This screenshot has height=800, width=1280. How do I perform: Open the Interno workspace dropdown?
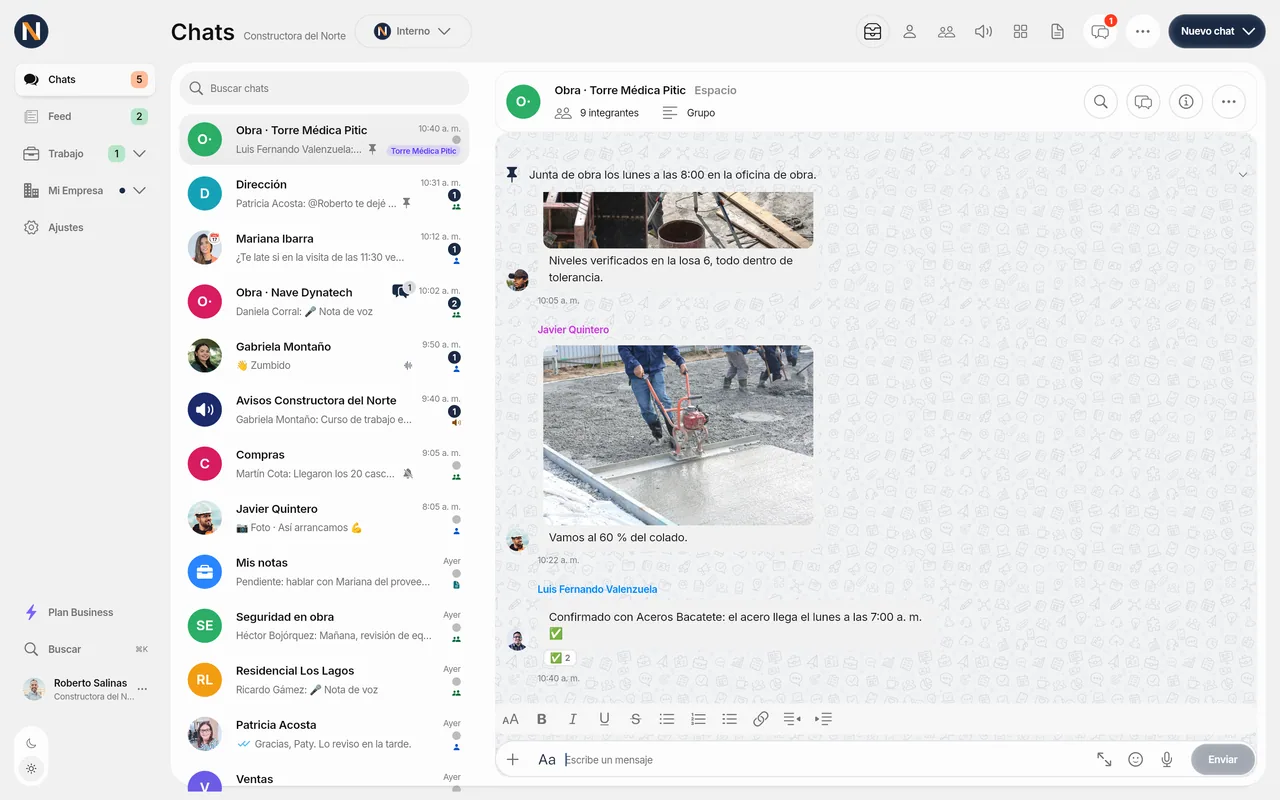(413, 31)
